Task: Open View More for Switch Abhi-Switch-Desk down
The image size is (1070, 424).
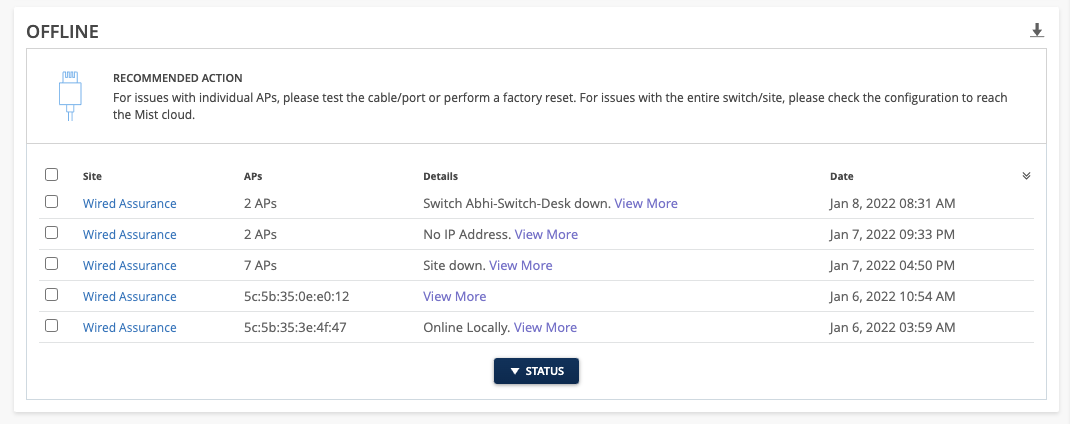Action: coord(645,203)
